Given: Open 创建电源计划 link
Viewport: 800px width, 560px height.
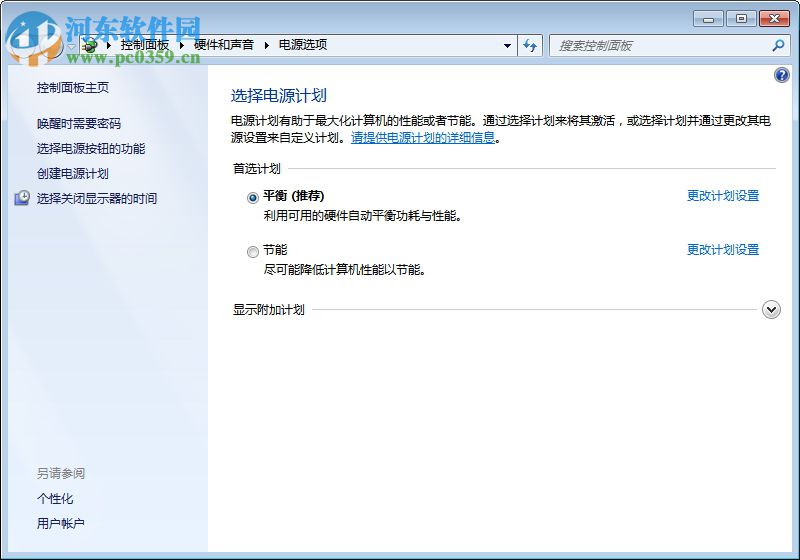Looking at the screenshot, I should (x=72, y=173).
